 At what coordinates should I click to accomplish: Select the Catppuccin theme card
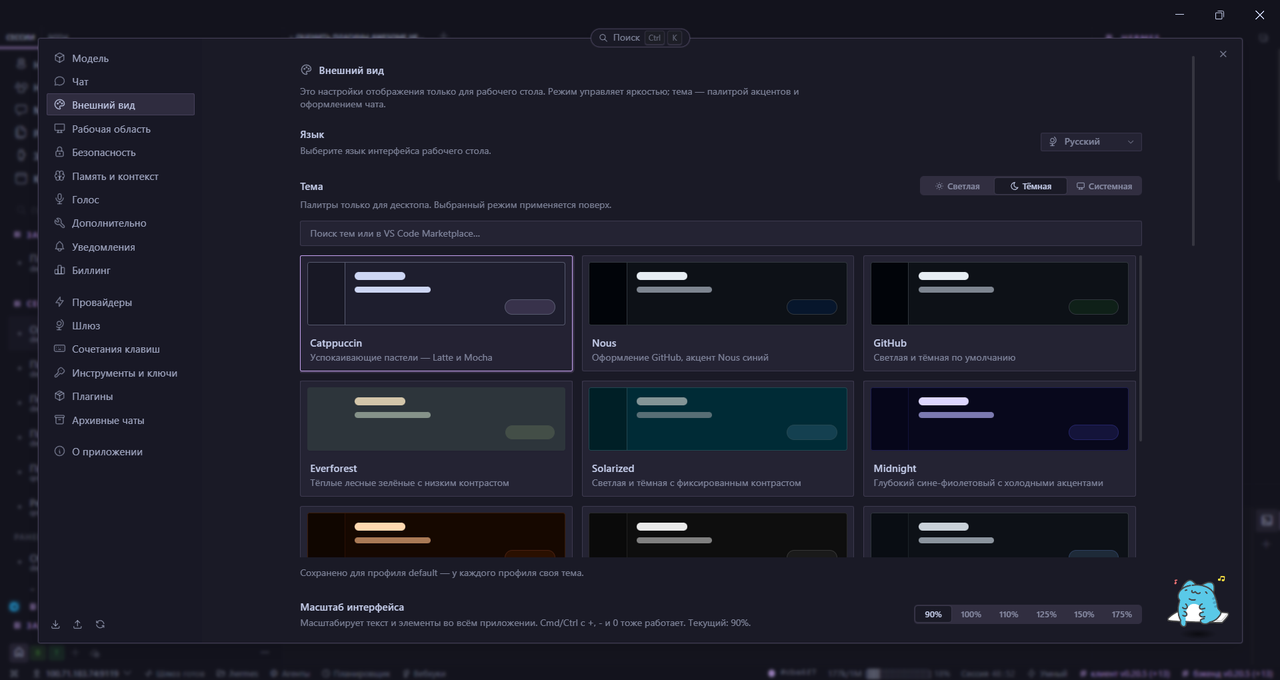436,313
